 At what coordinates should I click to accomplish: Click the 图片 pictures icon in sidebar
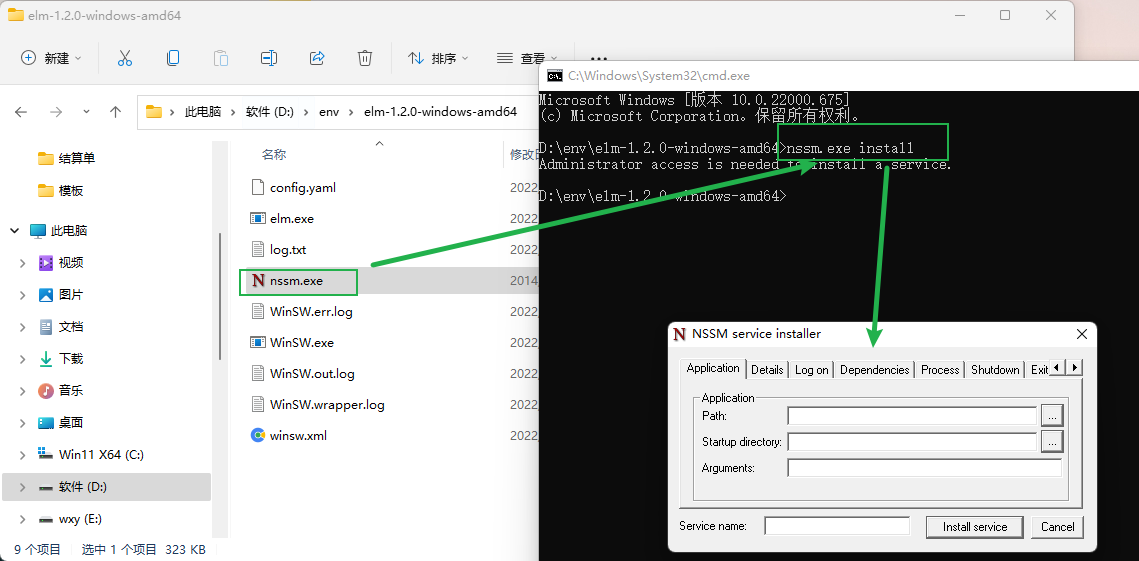[46, 295]
